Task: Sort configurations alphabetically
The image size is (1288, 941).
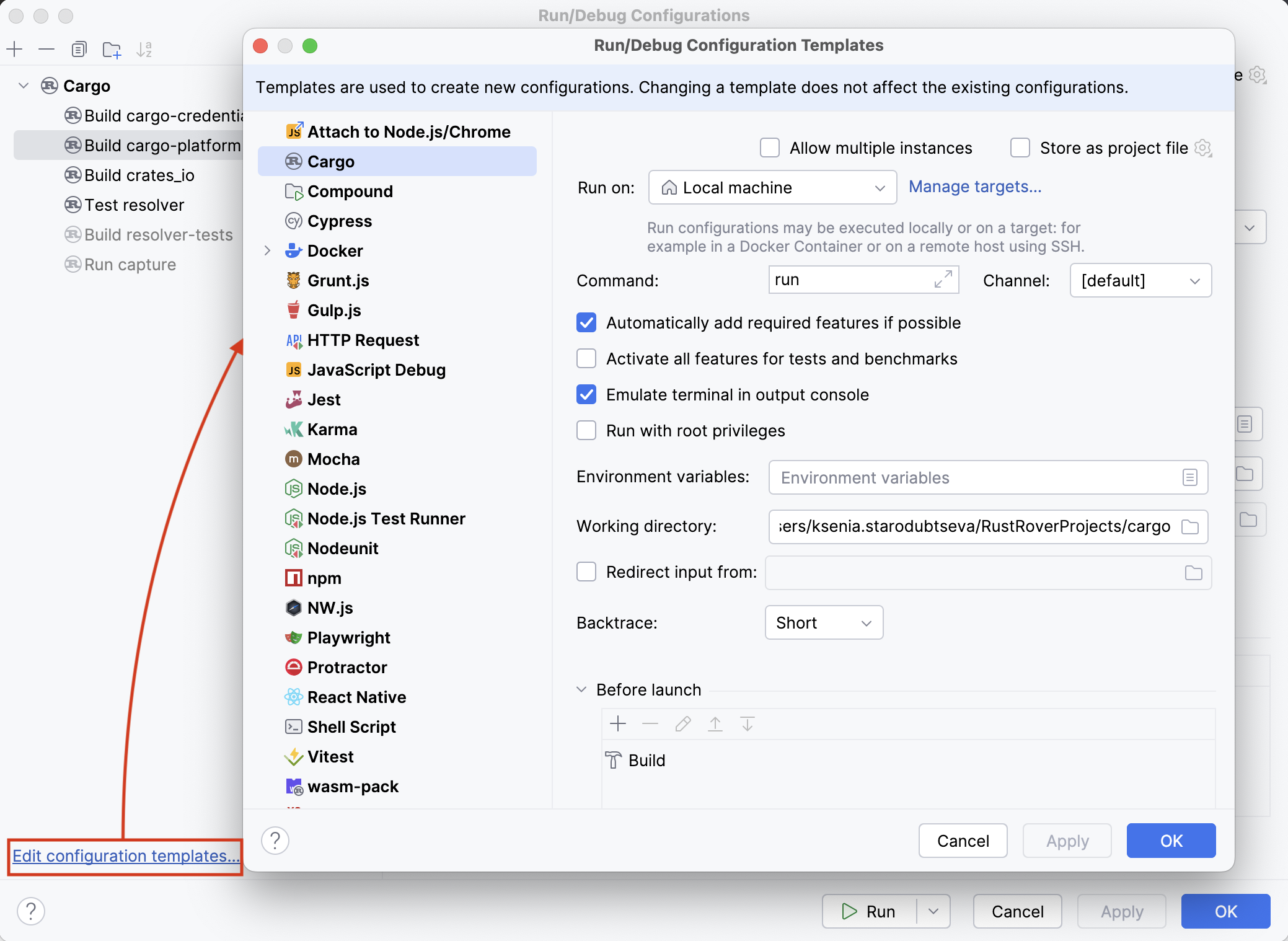Action: tap(145, 50)
